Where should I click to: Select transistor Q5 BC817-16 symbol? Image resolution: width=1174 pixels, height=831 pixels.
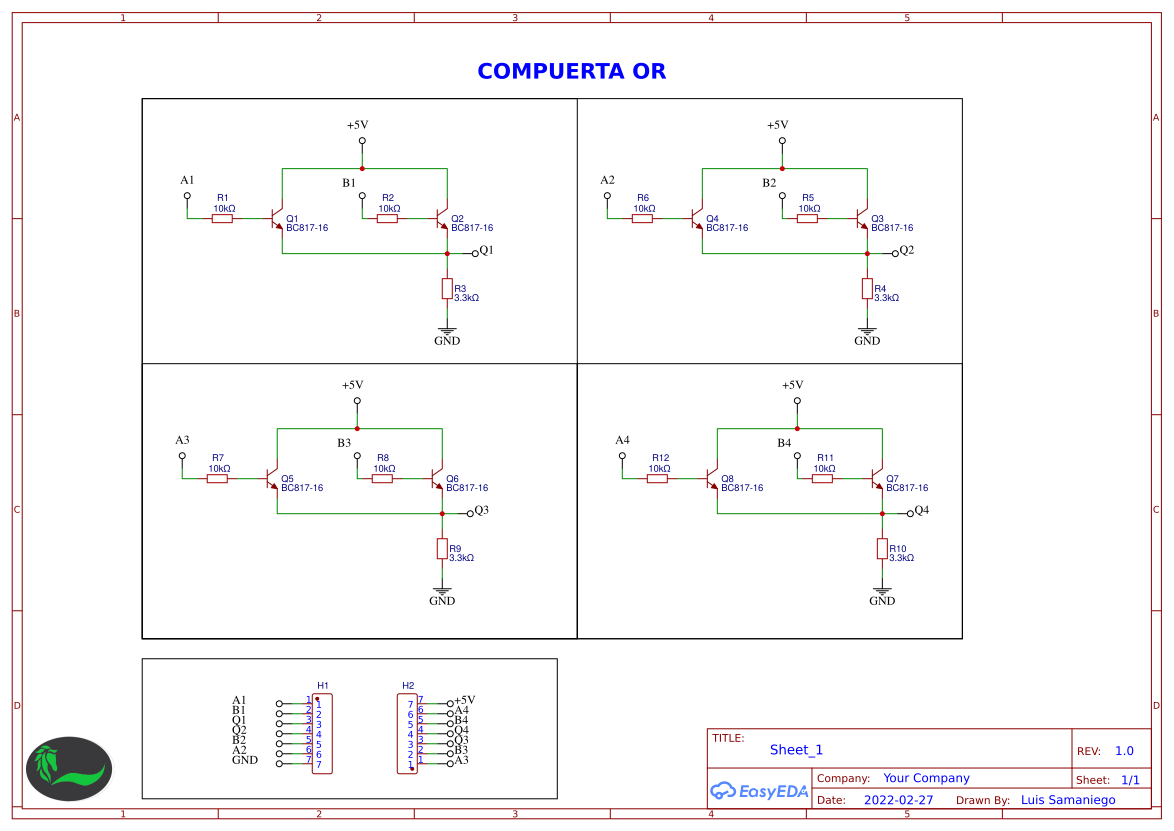[x=272, y=480]
